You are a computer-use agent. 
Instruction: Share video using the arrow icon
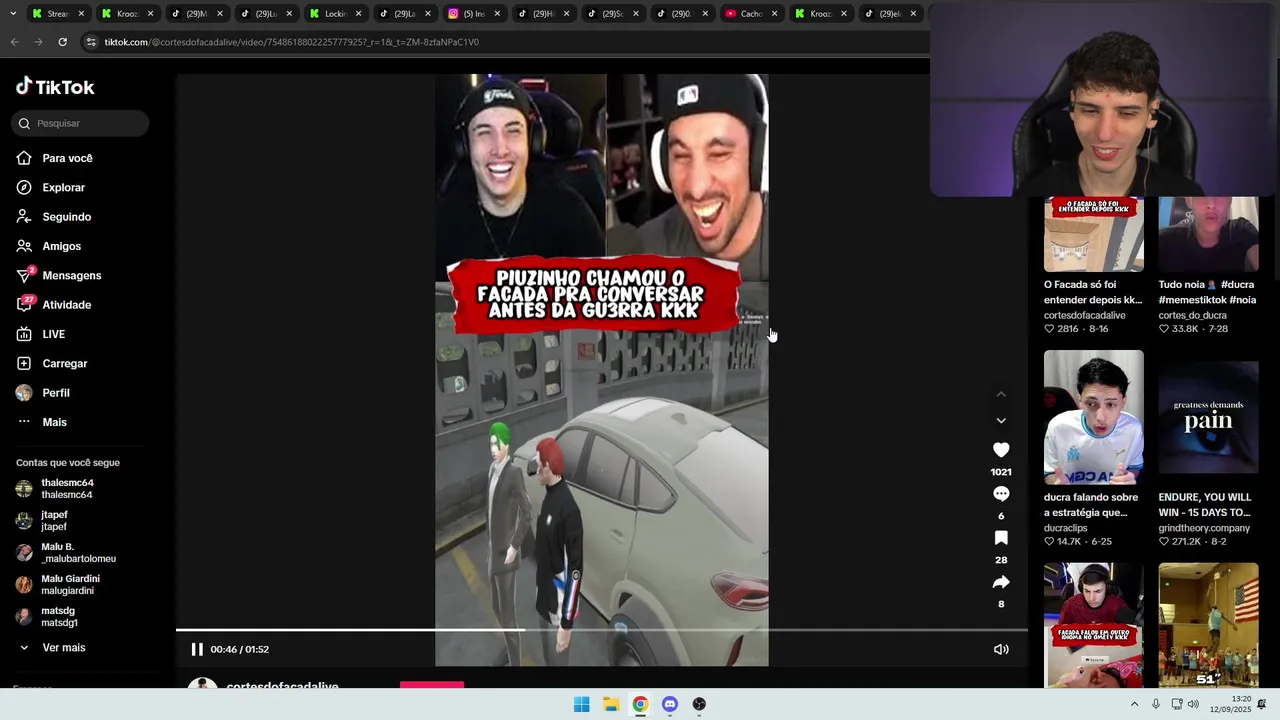(x=1001, y=582)
